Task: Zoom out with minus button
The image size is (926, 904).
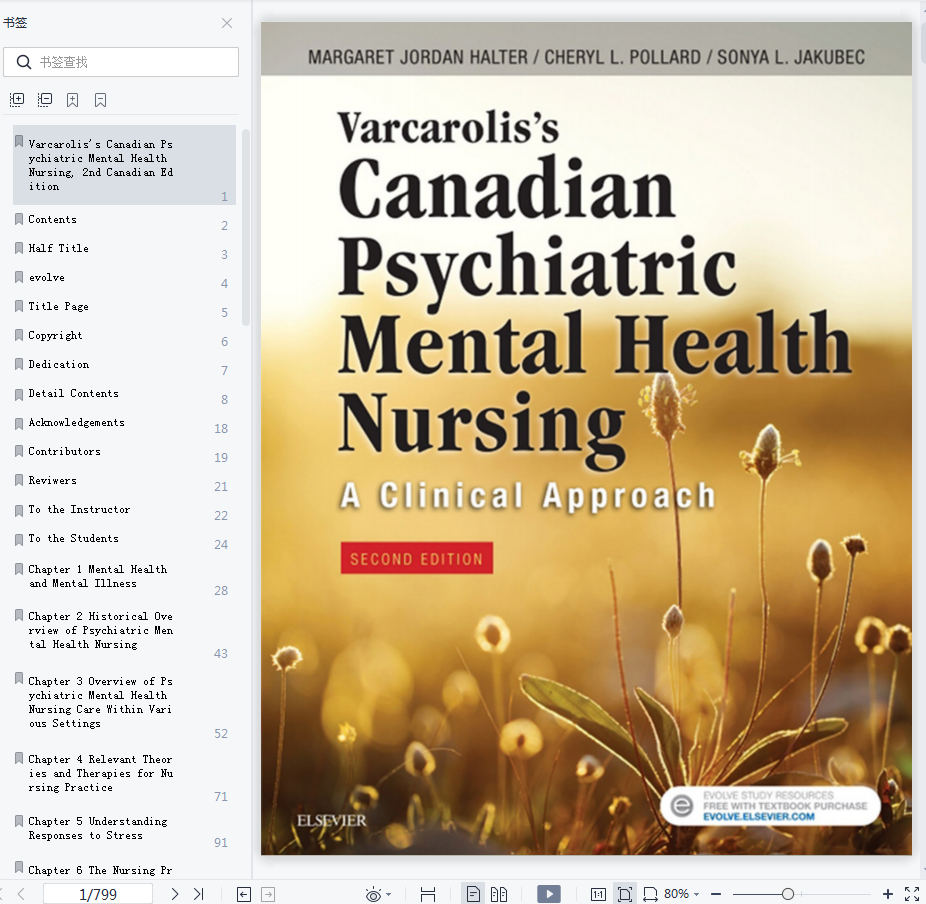Action: click(716, 895)
